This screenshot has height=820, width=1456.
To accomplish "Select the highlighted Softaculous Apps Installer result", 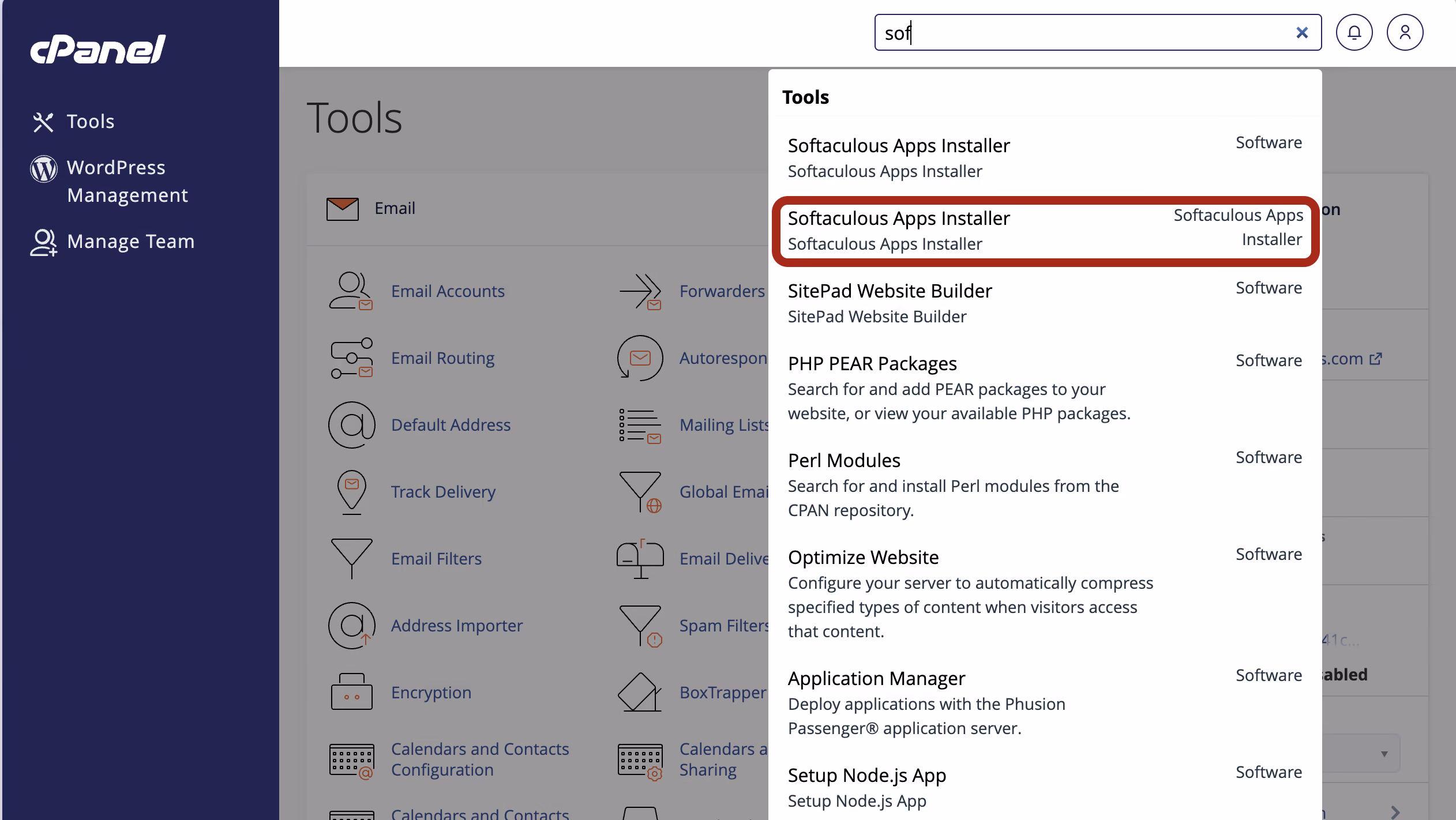I will (x=1045, y=231).
